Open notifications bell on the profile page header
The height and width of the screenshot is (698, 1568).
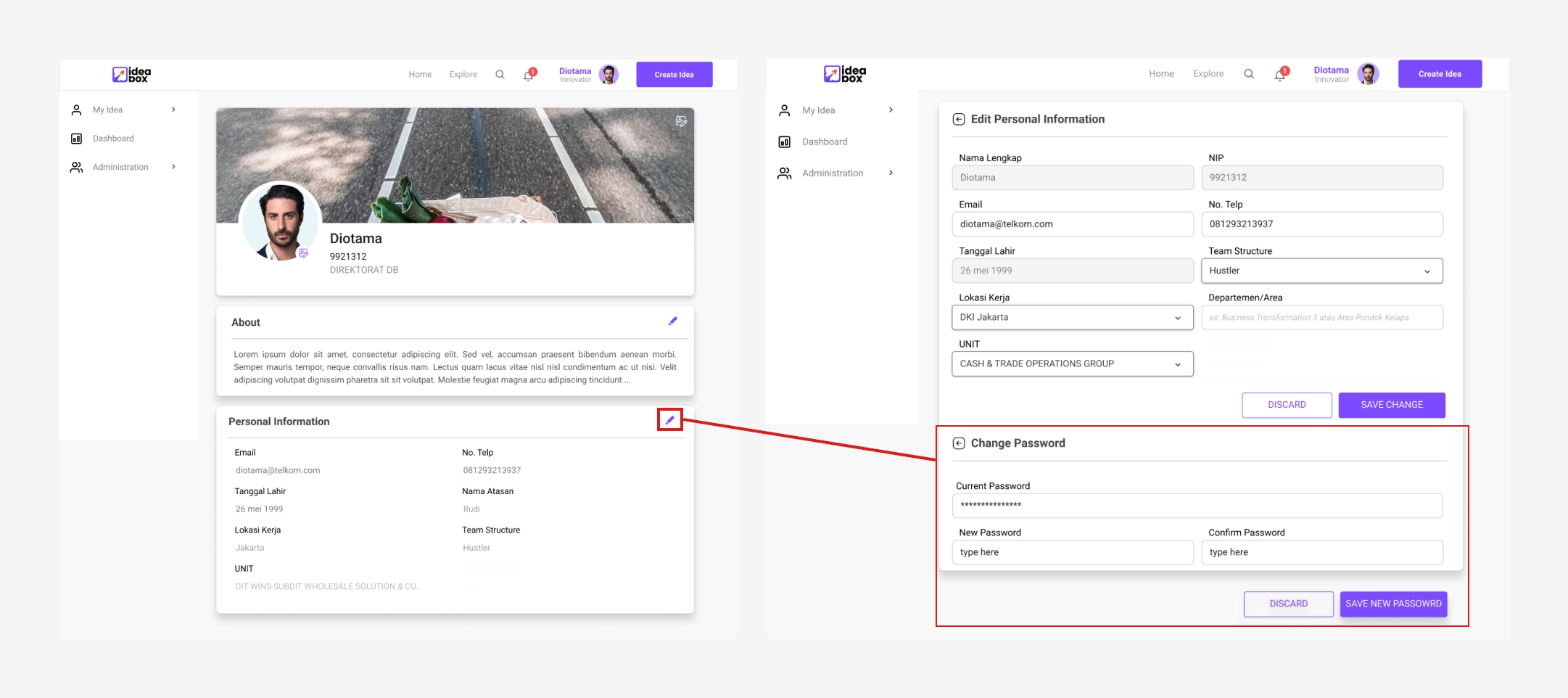coord(529,75)
